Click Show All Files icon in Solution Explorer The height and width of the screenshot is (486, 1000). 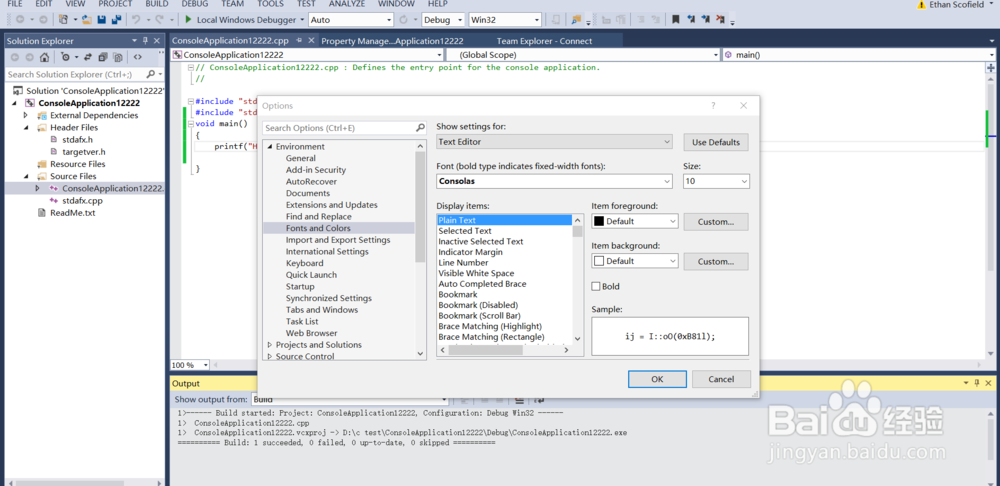pos(116,57)
